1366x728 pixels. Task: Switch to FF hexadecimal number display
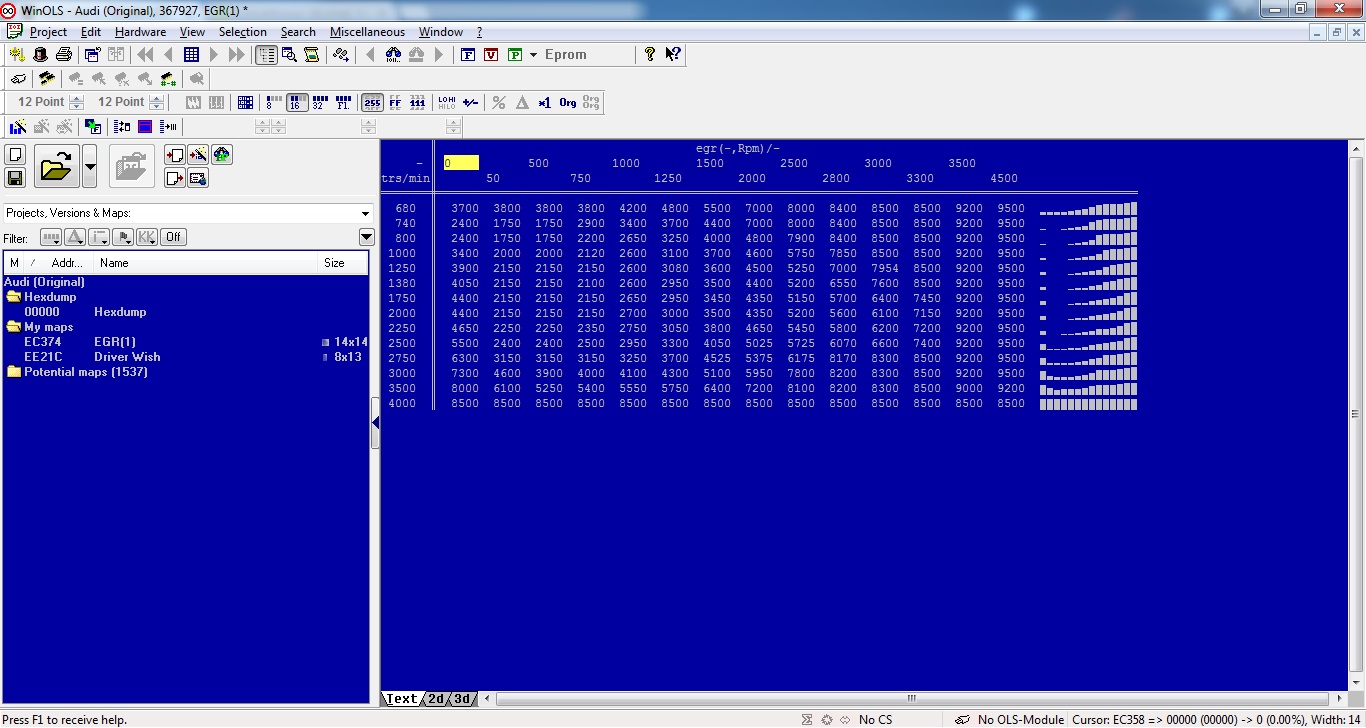pyautogui.click(x=395, y=102)
